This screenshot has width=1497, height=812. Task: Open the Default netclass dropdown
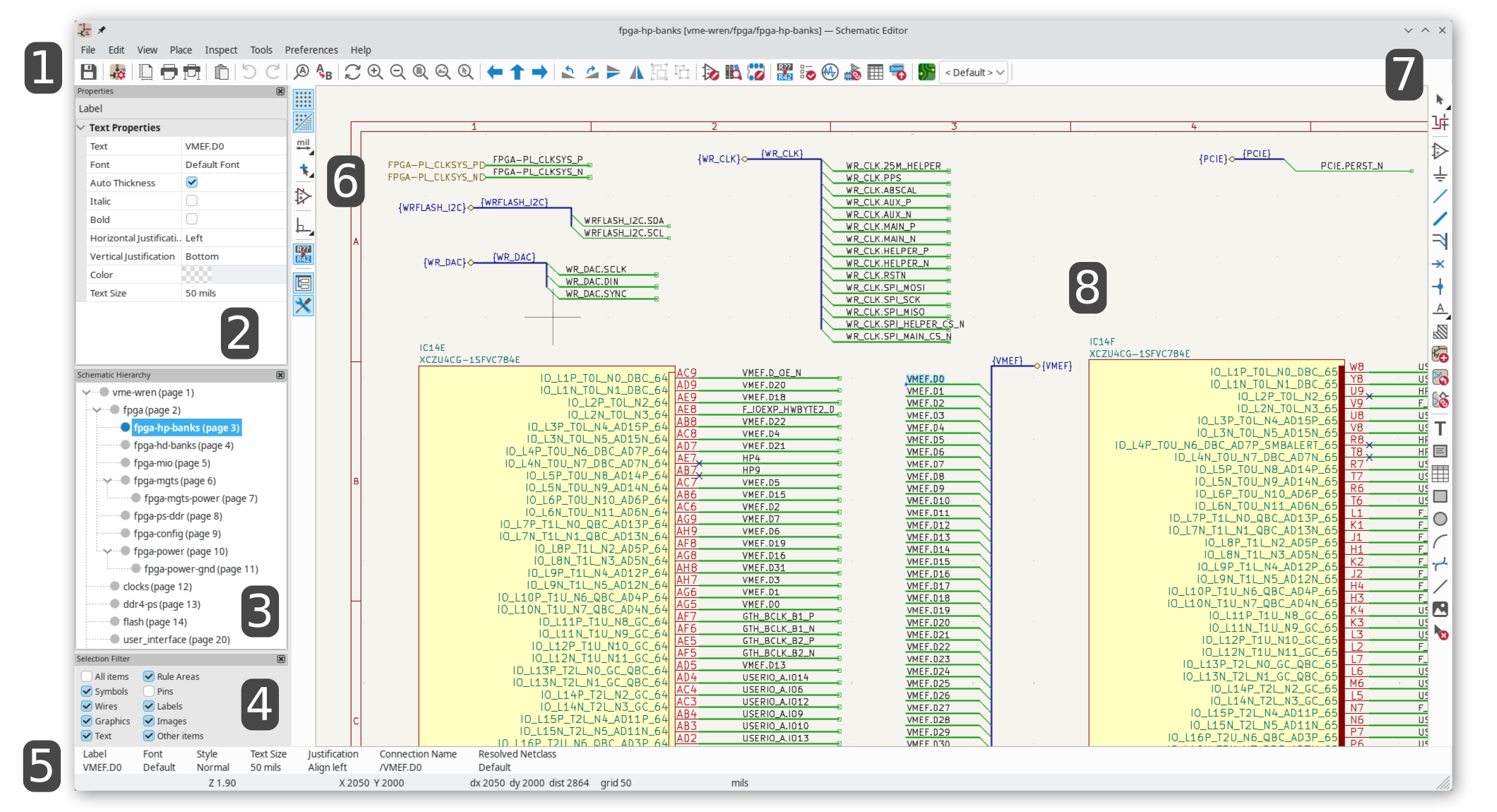[x=973, y=72]
